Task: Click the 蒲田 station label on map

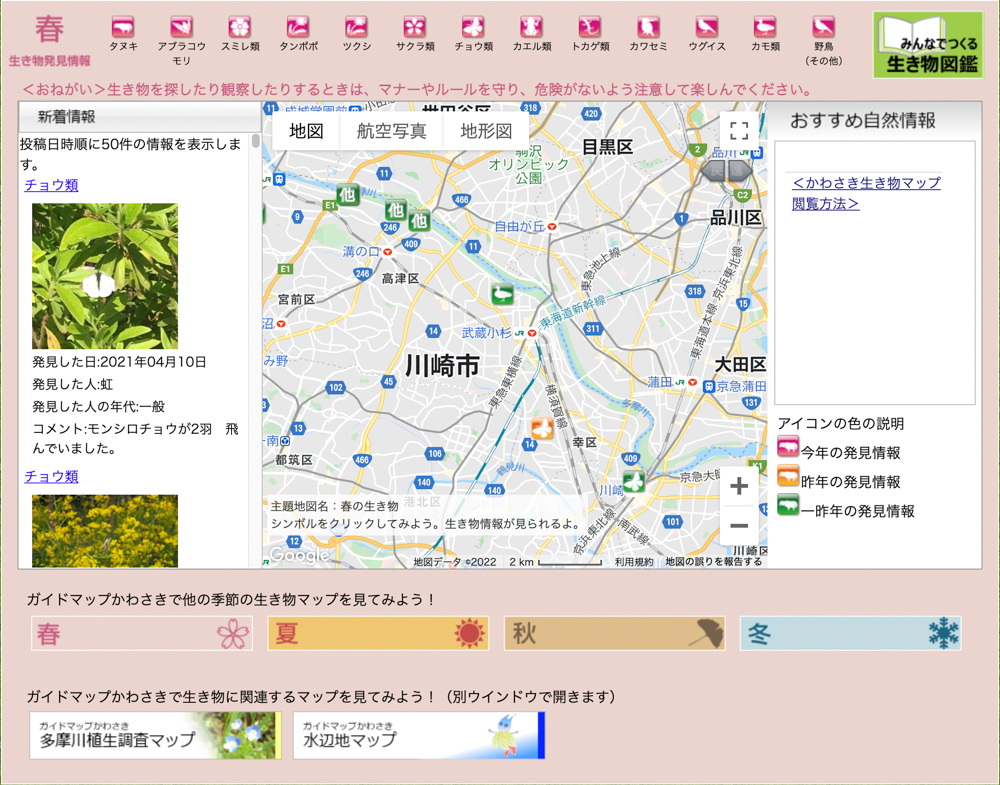Action: (660, 382)
